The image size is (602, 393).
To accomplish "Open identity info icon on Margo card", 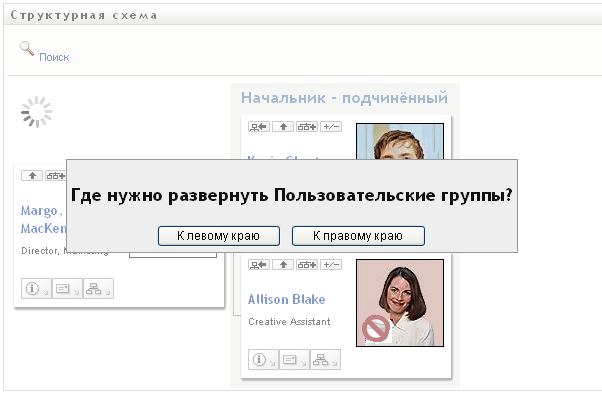I will [x=36, y=289].
